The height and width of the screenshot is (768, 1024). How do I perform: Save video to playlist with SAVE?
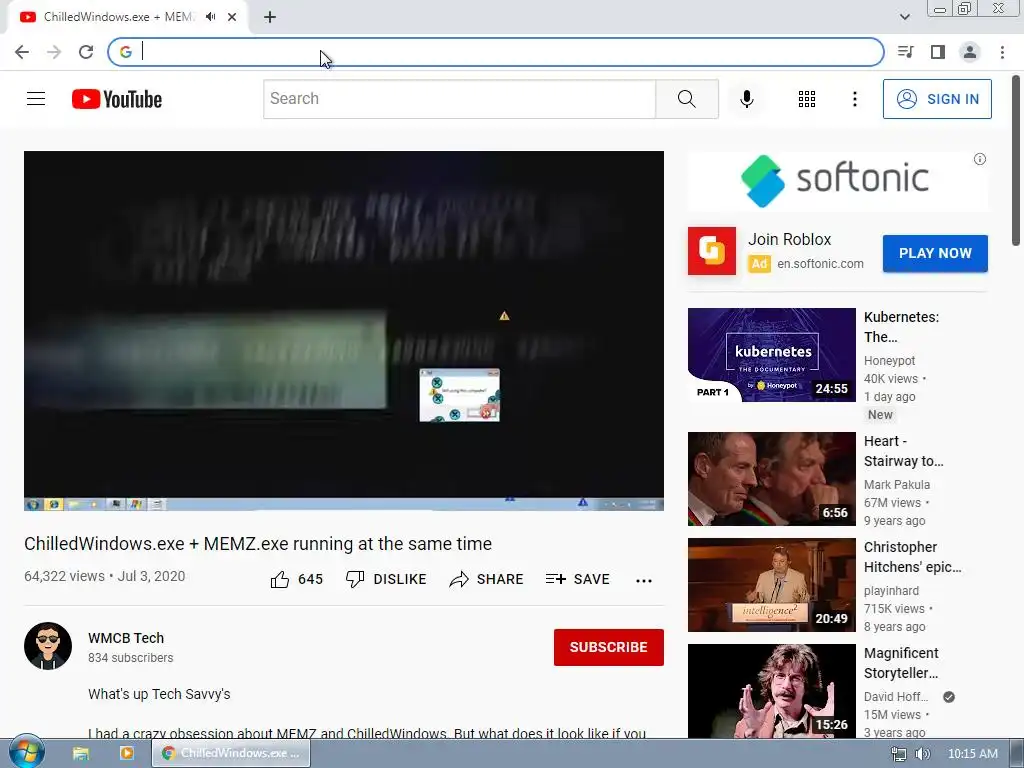tap(577, 579)
